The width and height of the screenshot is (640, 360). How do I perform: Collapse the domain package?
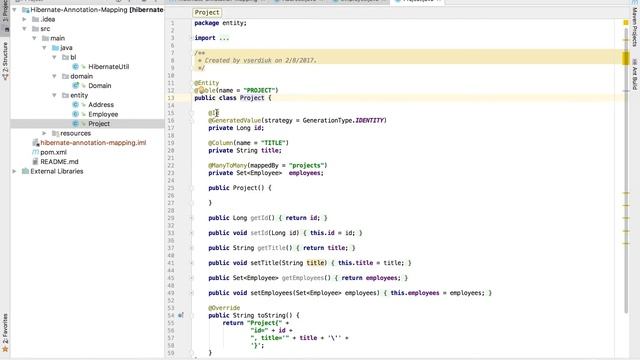coord(54,76)
